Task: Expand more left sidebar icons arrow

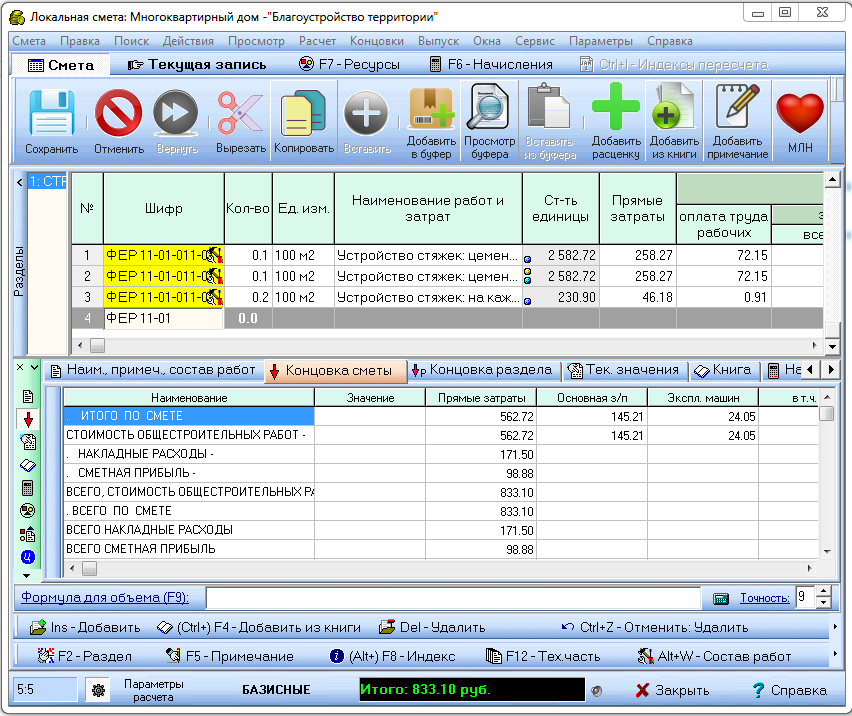Action: [x=27, y=576]
